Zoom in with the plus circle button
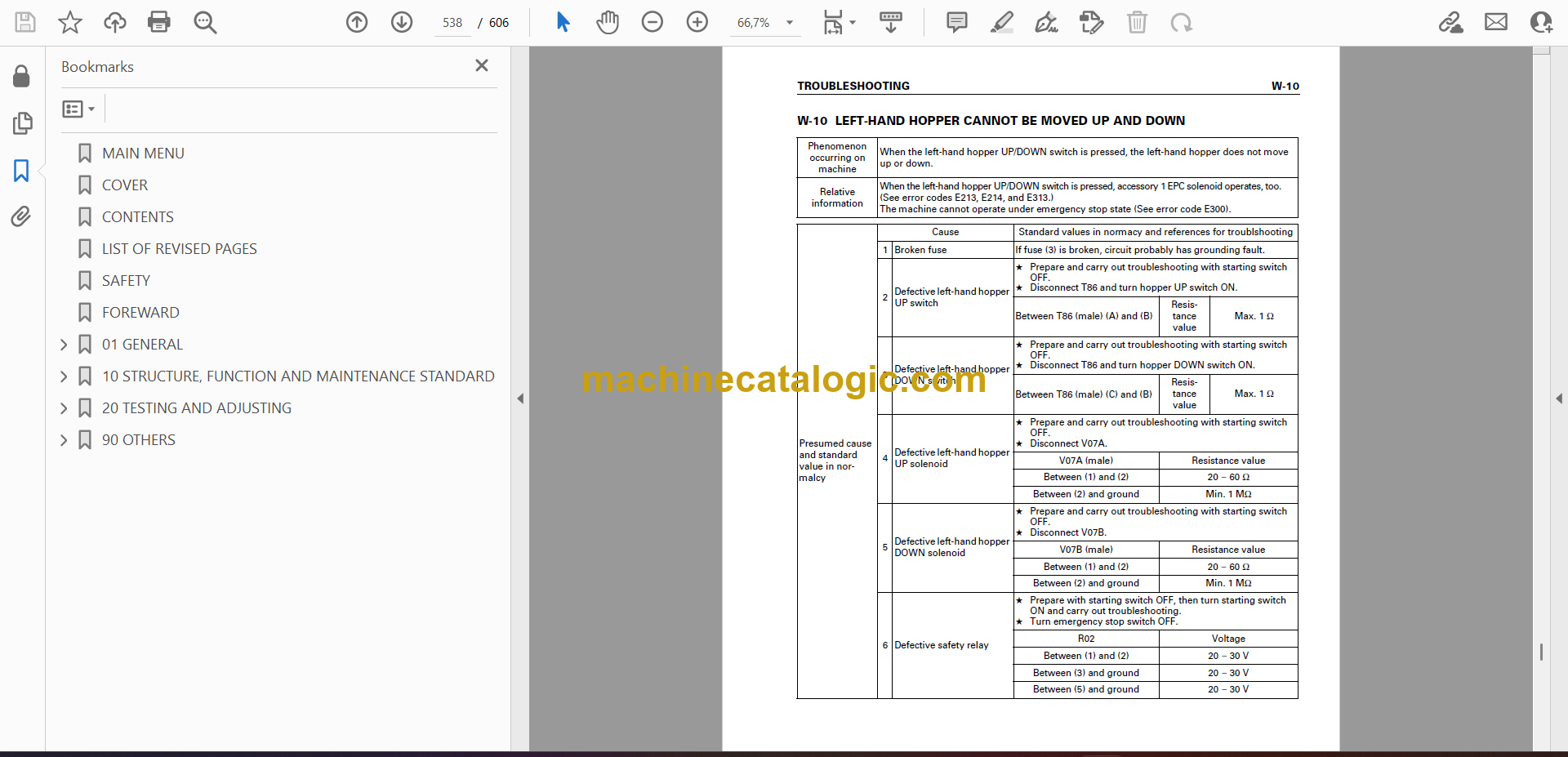This screenshot has width=1568, height=757. point(697,22)
